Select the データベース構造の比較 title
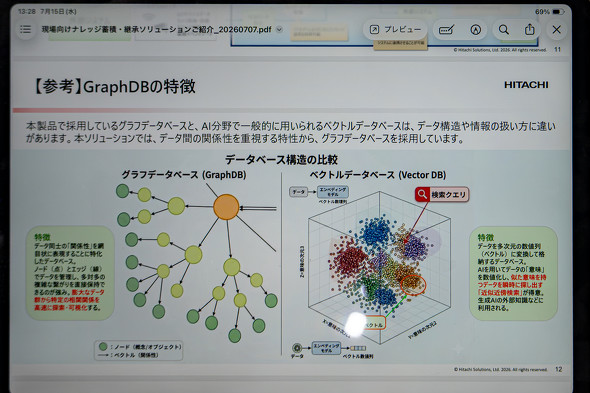590x393 pixels. (281, 160)
